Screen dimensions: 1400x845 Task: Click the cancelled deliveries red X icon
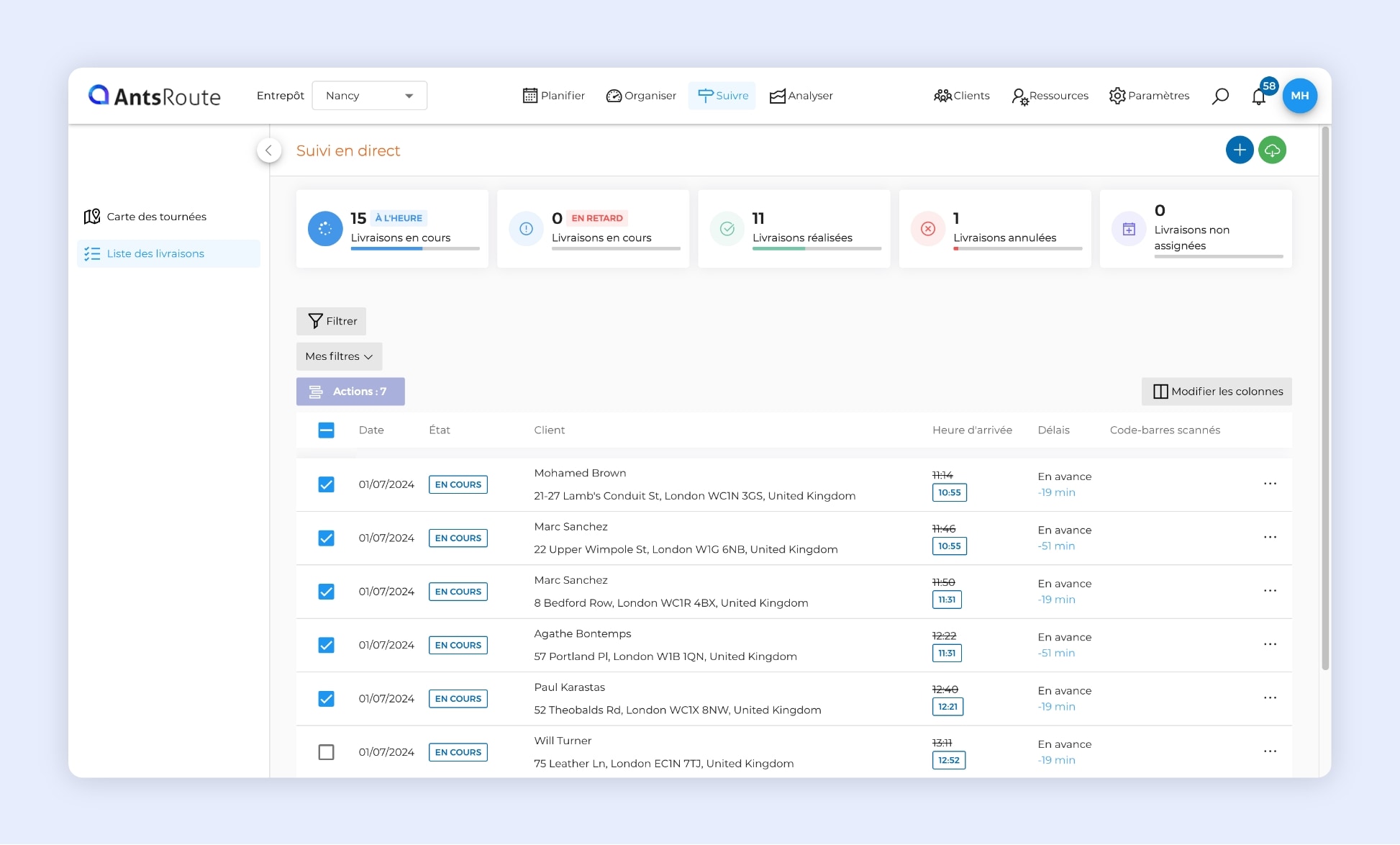927,229
